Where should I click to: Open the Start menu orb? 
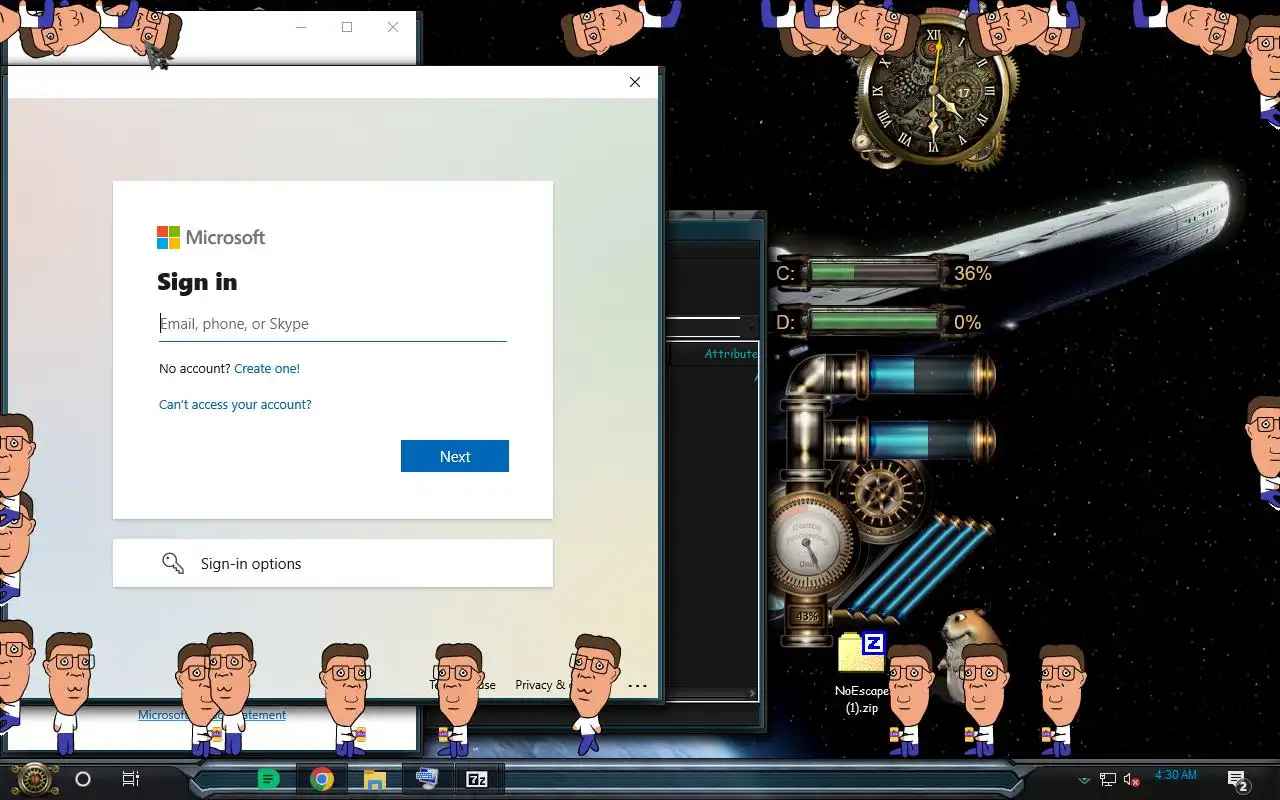(35, 779)
